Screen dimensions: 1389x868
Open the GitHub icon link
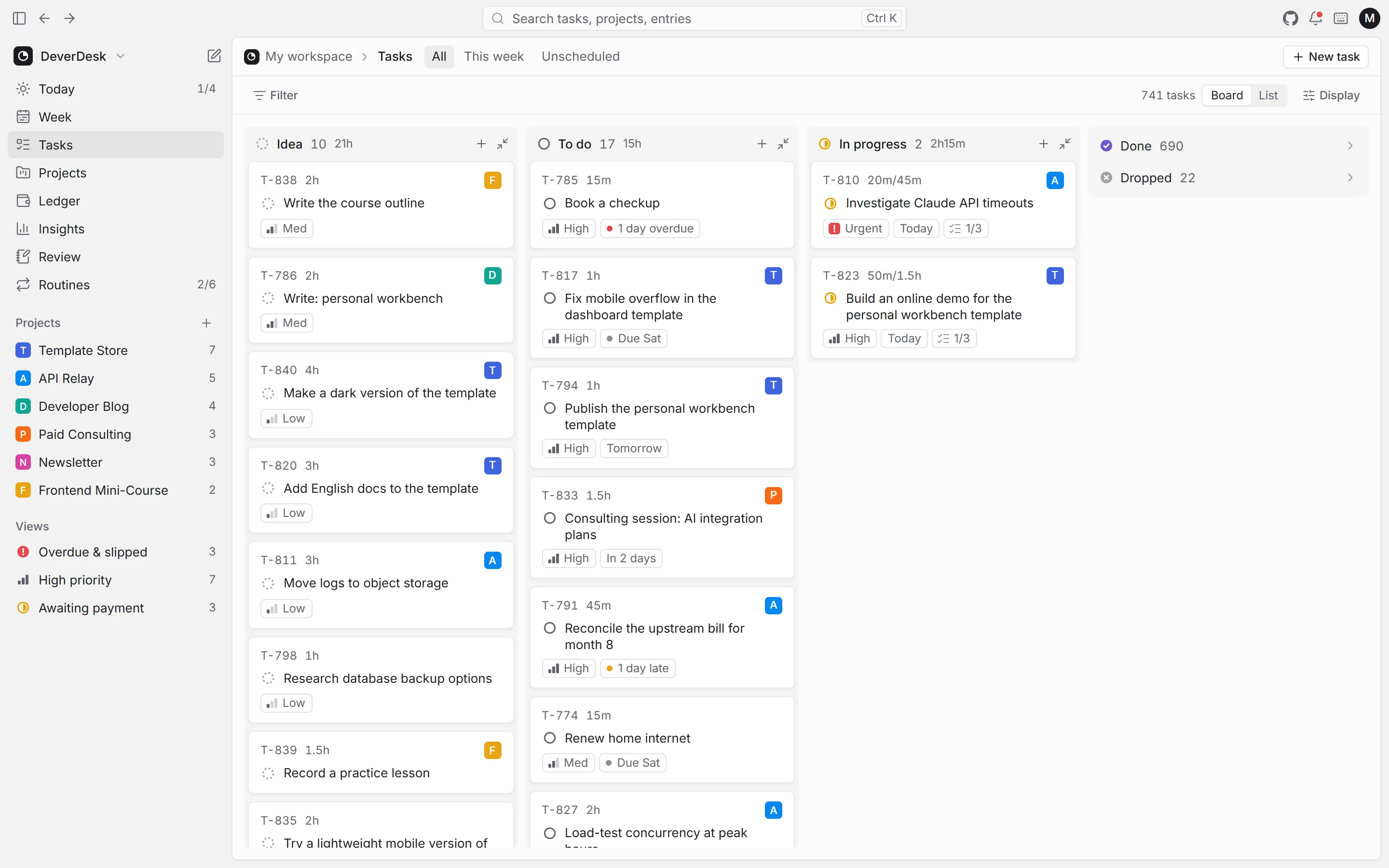click(x=1290, y=18)
